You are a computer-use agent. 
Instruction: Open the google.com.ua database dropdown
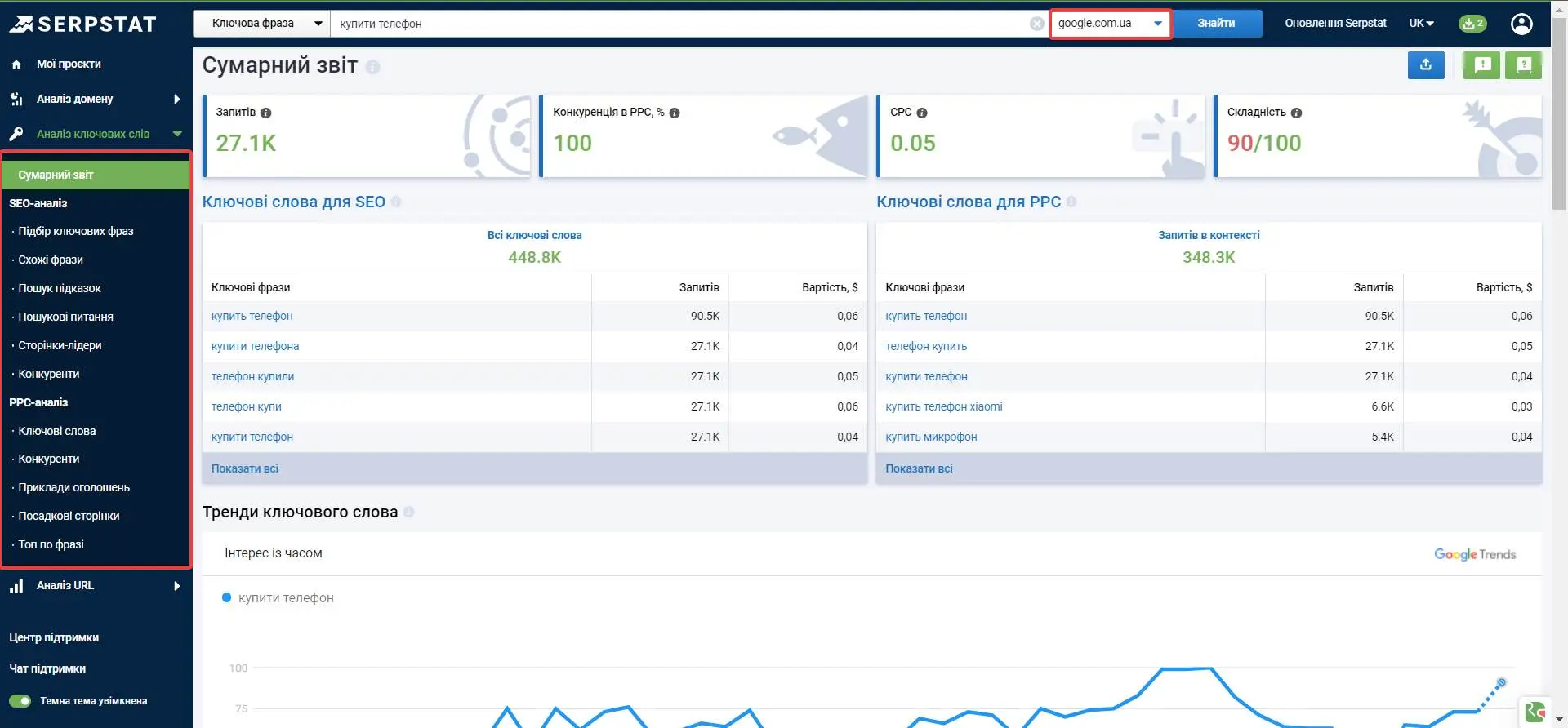pyautogui.click(x=1111, y=24)
